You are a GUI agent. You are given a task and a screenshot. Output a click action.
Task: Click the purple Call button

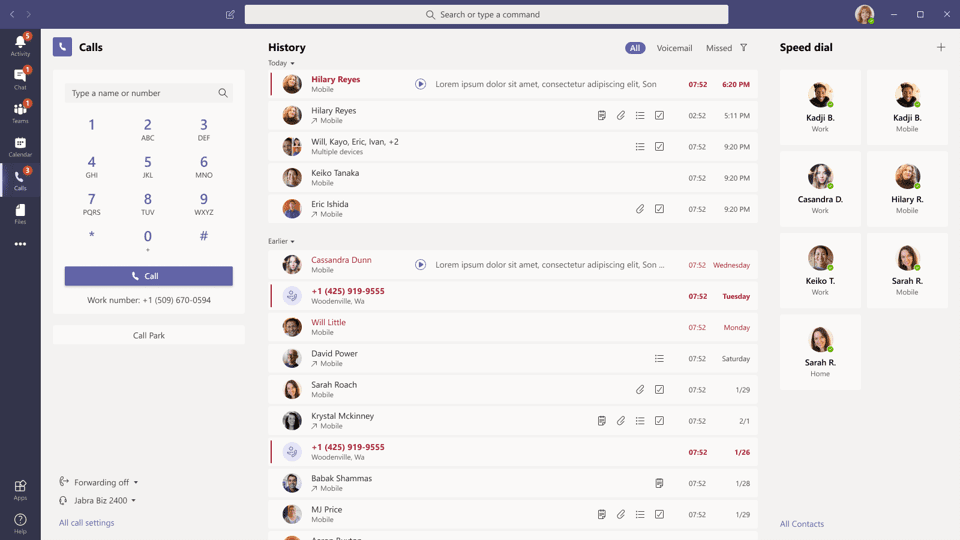[149, 276]
